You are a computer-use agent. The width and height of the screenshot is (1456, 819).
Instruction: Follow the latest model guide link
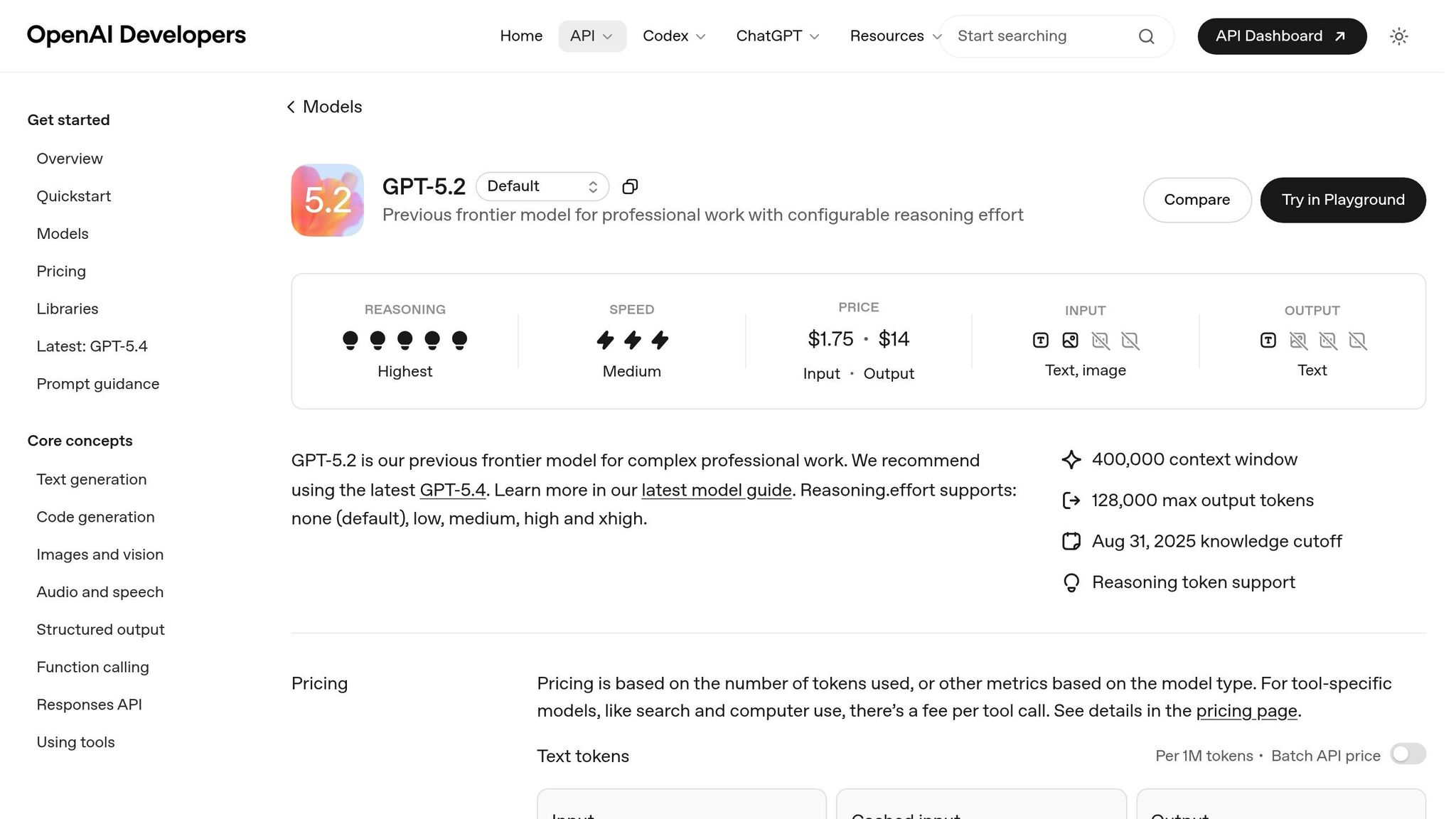pyautogui.click(x=716, y=491)
